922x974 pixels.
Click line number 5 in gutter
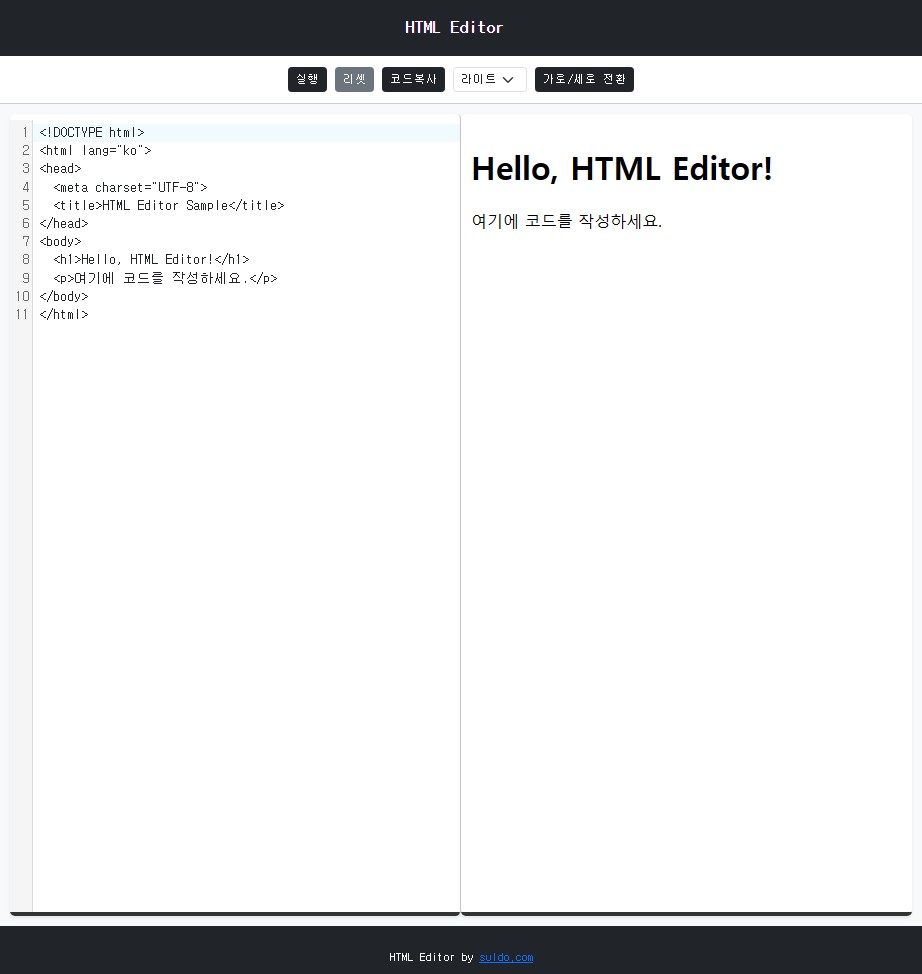click(25, 205)
